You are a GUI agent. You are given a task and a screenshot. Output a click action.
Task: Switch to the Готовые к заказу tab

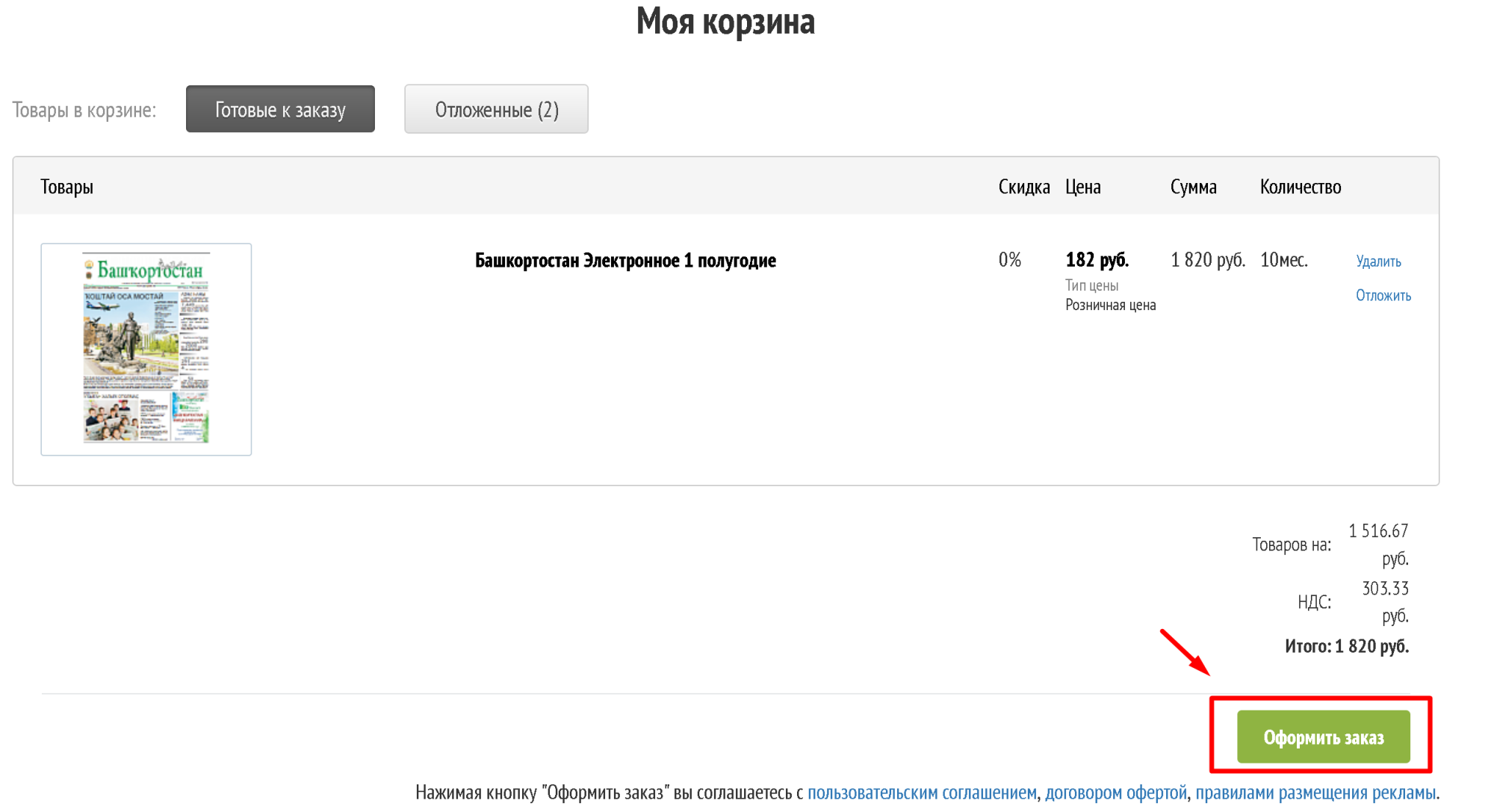pyautogui.click(x=280, y=109)
